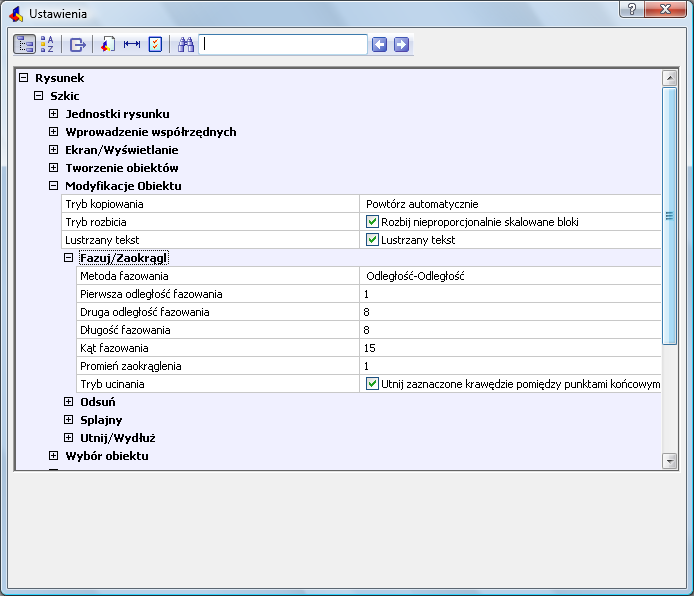Switch to alphabetical A-Z sort view

pyautogui.click(x=47, y=44)
